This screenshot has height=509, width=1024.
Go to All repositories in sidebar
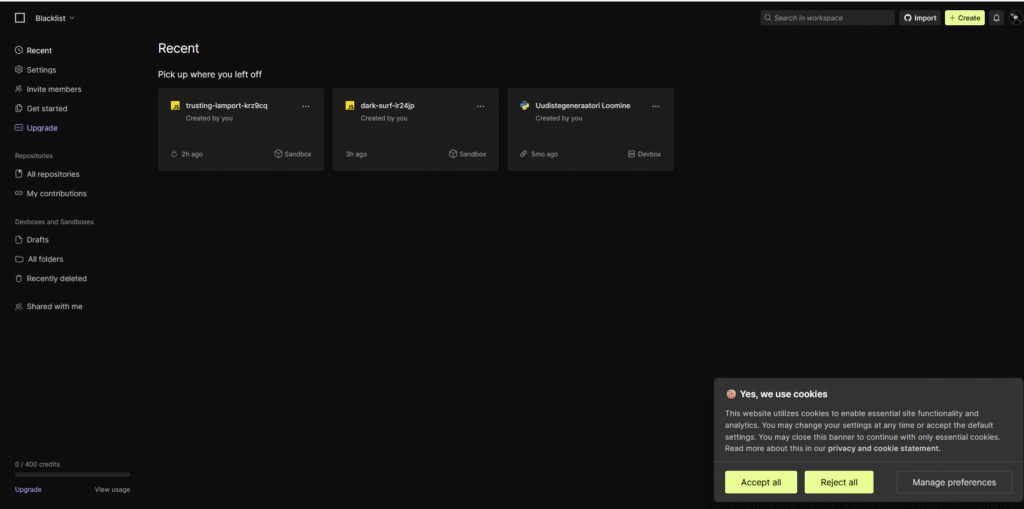[x=52, y=174]
